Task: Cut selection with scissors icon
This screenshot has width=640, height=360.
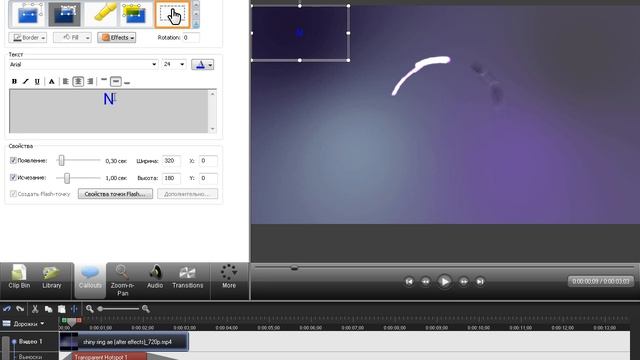Action: click(35, 309)
